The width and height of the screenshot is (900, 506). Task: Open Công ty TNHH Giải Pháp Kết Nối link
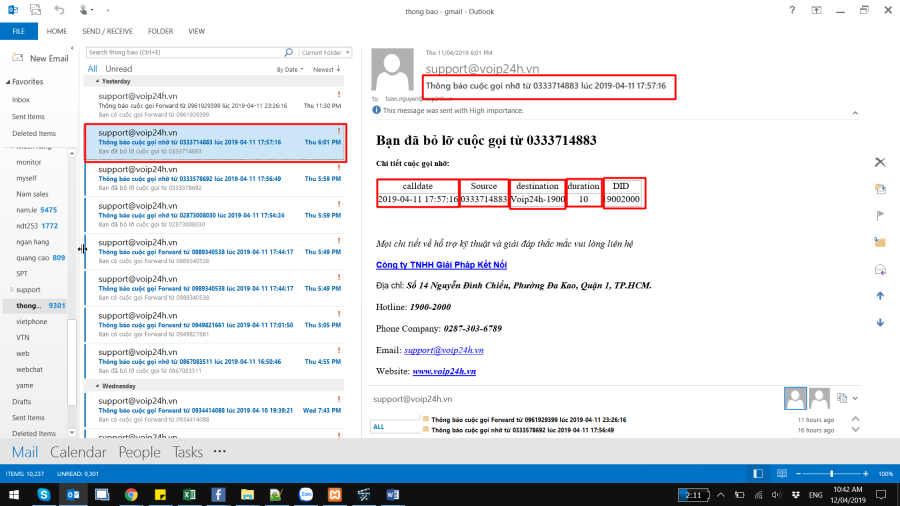click(441, 264)
